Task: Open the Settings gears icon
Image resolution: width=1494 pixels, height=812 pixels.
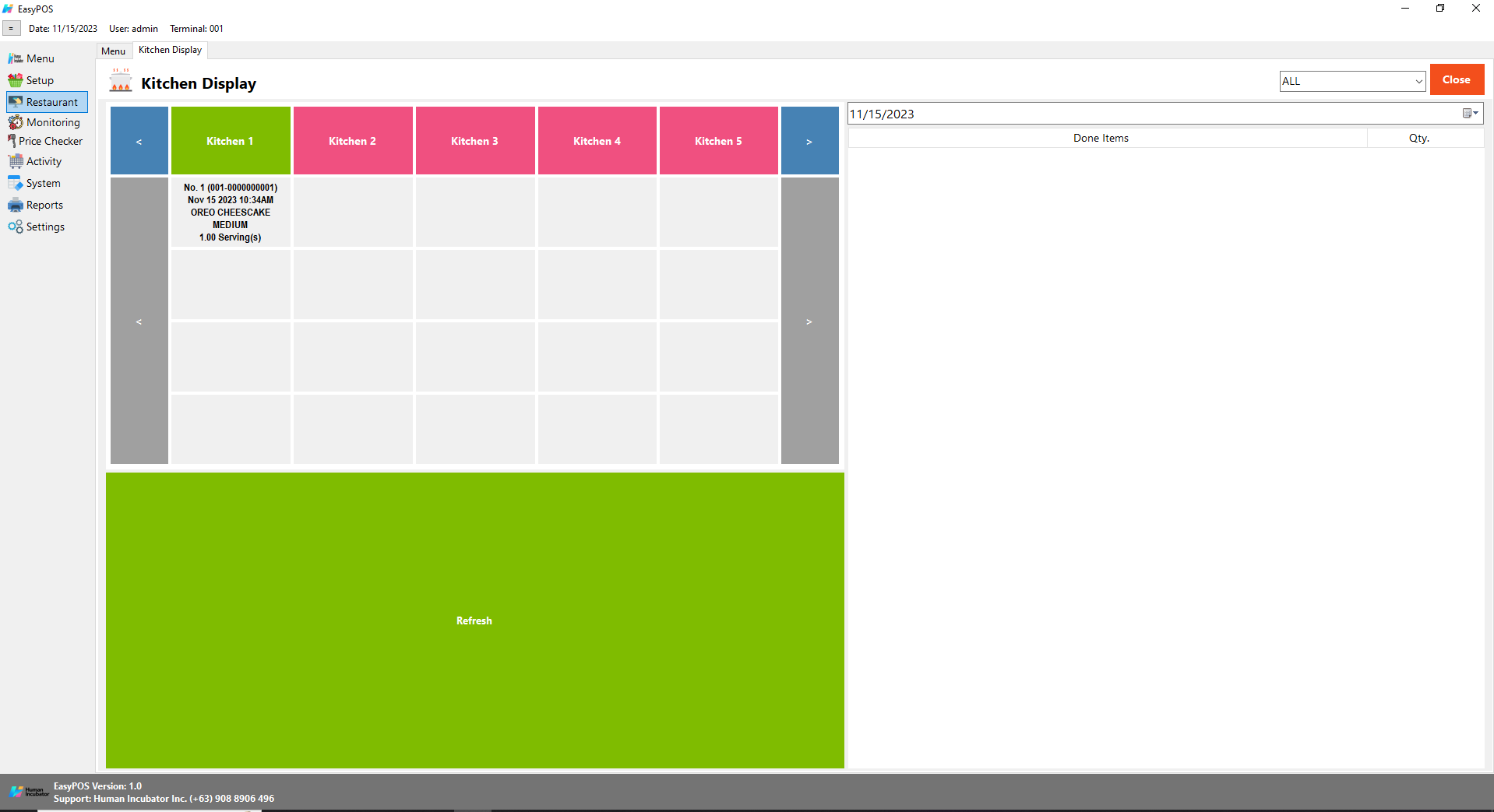Action: [x=15, y=227]
